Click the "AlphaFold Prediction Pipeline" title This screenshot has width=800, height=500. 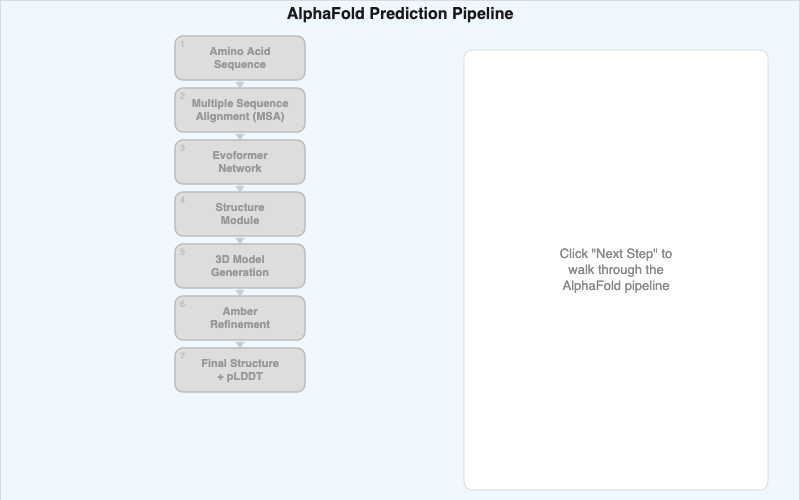[400, 14]
